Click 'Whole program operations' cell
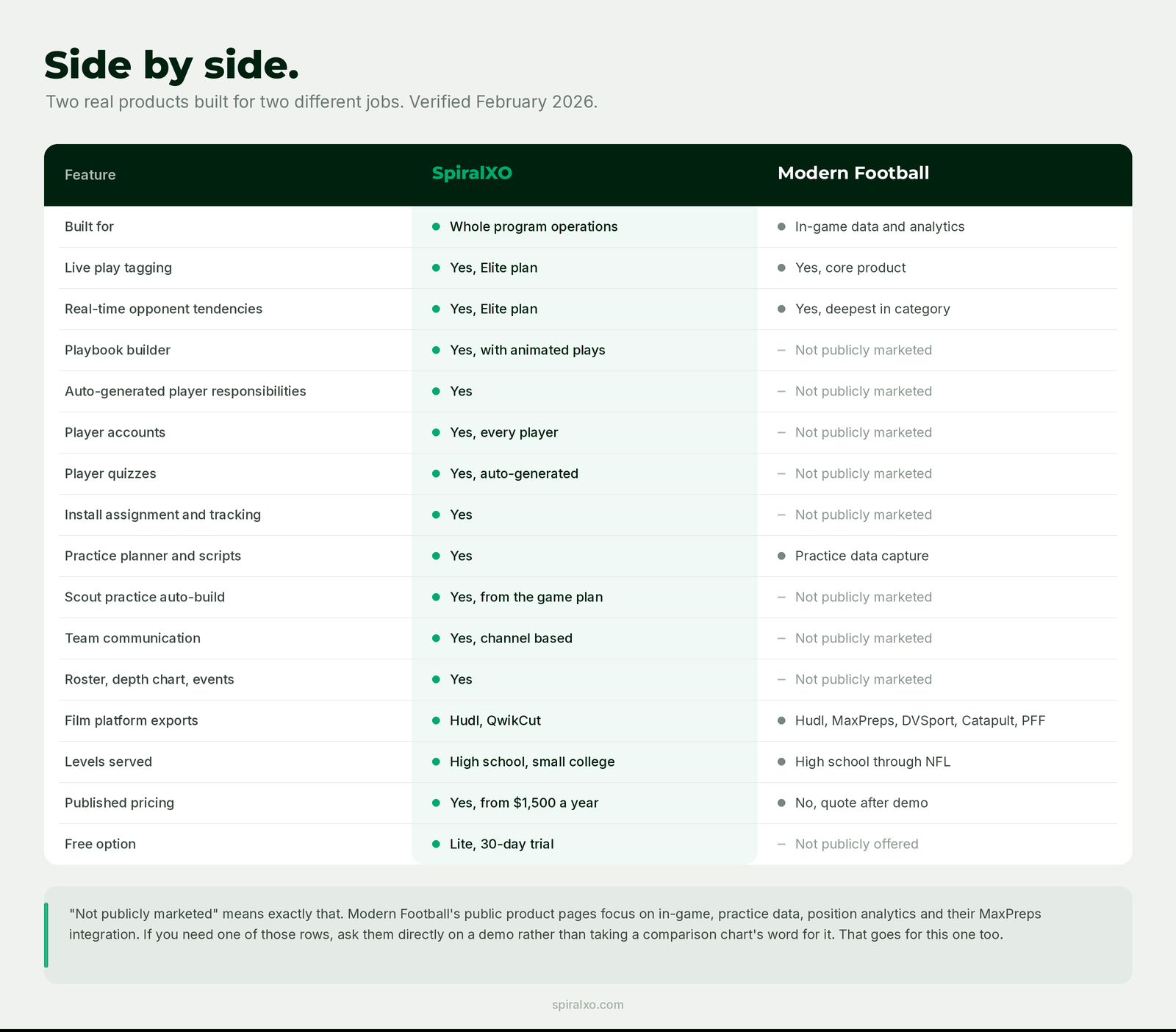This screenshot has height=1032, width=1176. 534,226
